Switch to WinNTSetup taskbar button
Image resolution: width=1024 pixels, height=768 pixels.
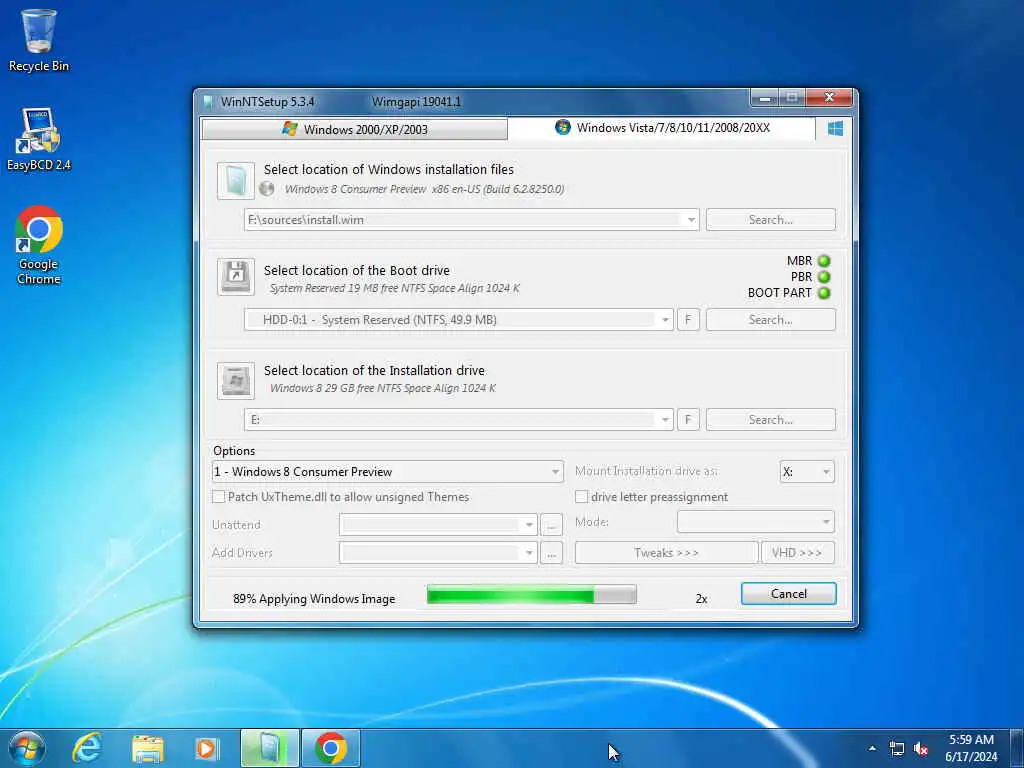[x=270, y=748]
